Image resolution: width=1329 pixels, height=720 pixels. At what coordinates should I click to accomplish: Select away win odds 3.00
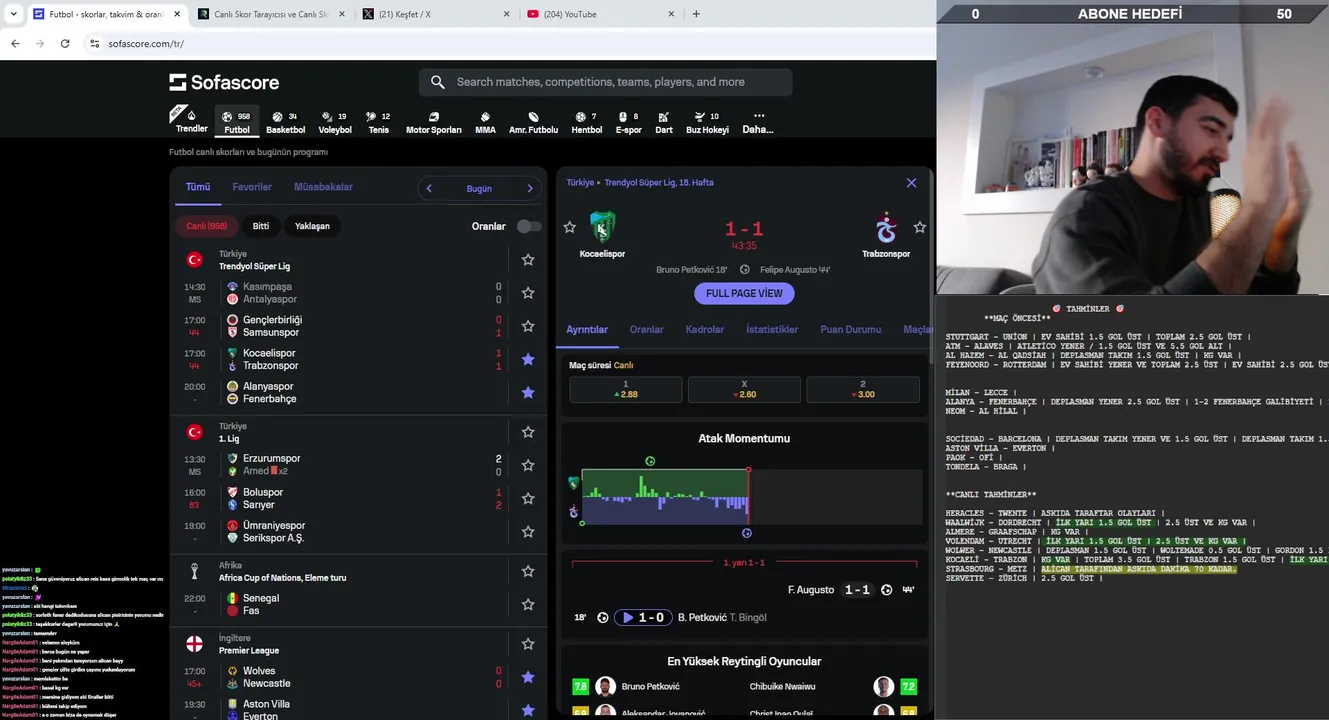click(x=863, y=389)
